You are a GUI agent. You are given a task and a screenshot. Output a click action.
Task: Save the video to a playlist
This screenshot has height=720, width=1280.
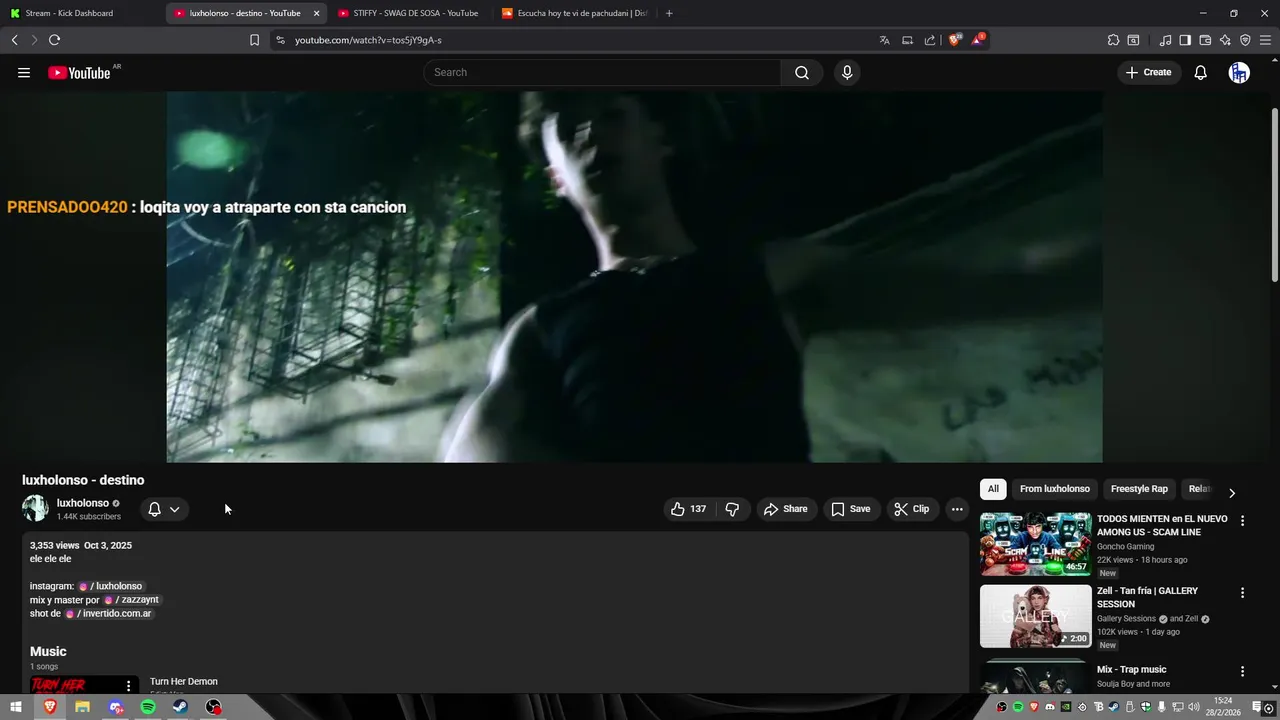click(851, 509)
